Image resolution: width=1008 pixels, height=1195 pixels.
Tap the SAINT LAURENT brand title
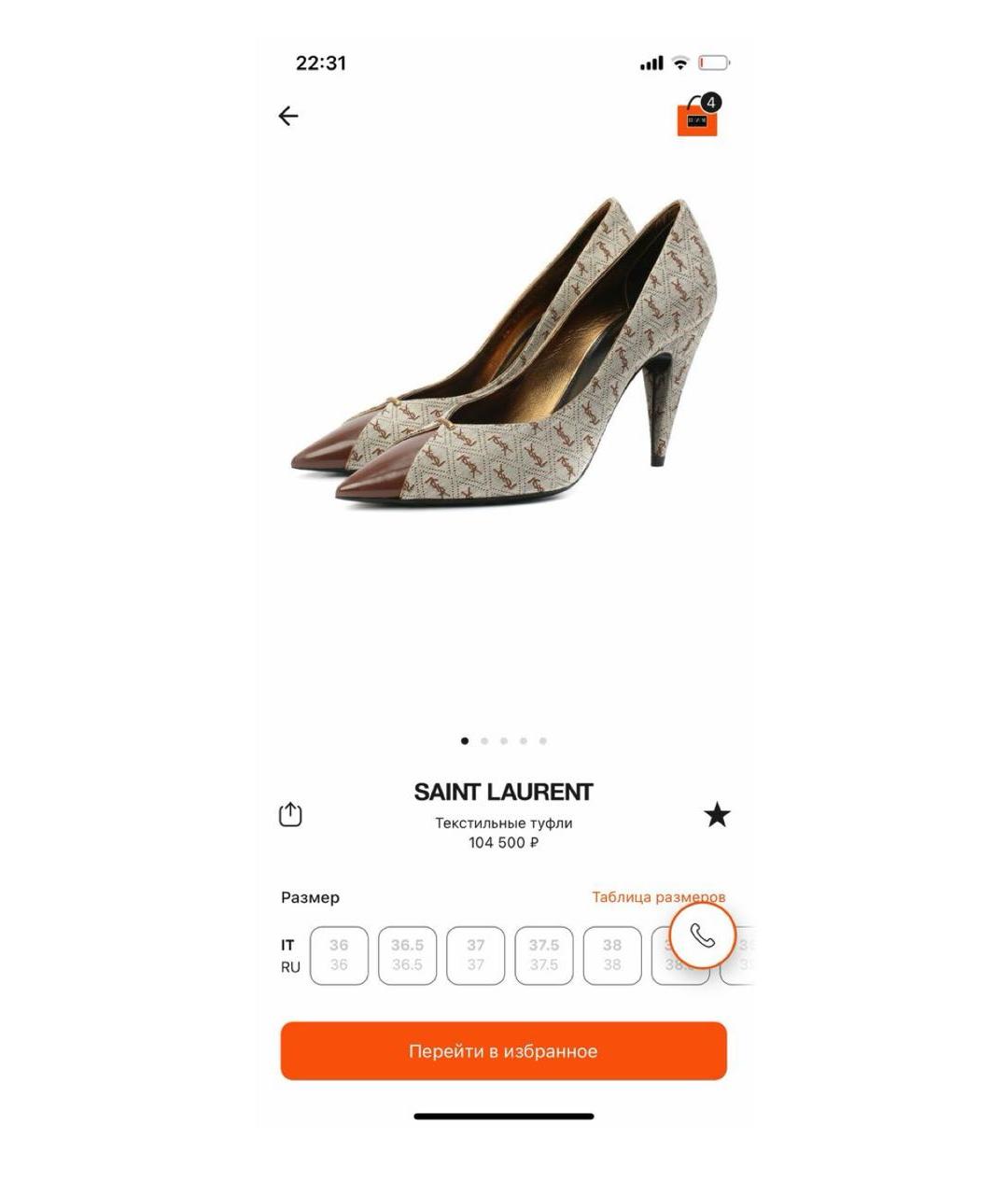[503, 792]
